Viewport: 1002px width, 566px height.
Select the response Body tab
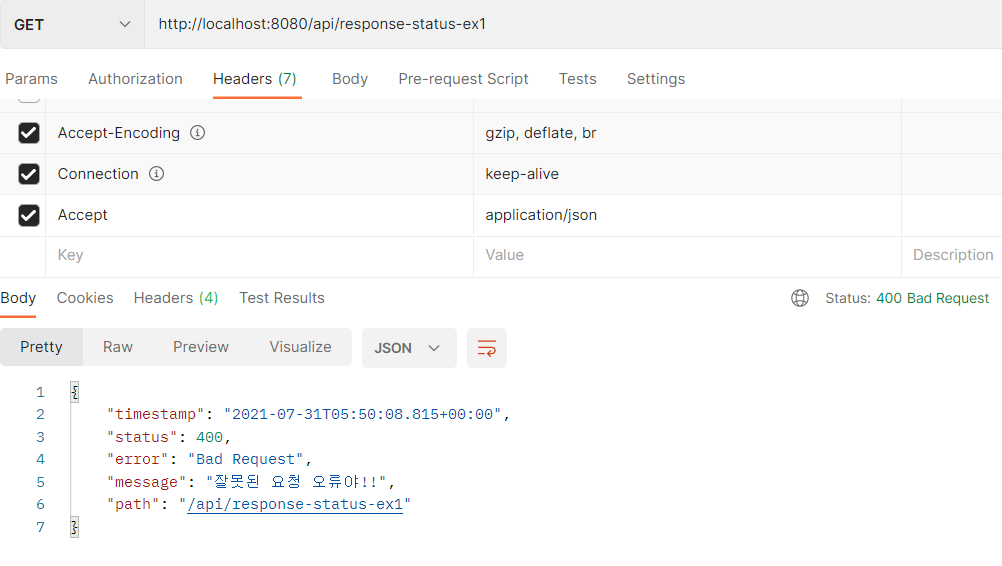(x=18, y=298)
